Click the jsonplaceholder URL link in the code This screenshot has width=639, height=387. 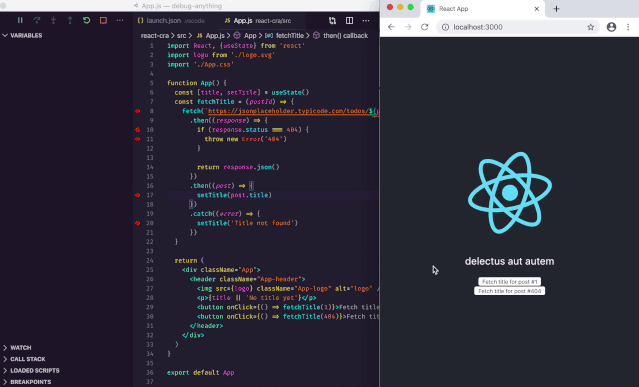[288, 111]
